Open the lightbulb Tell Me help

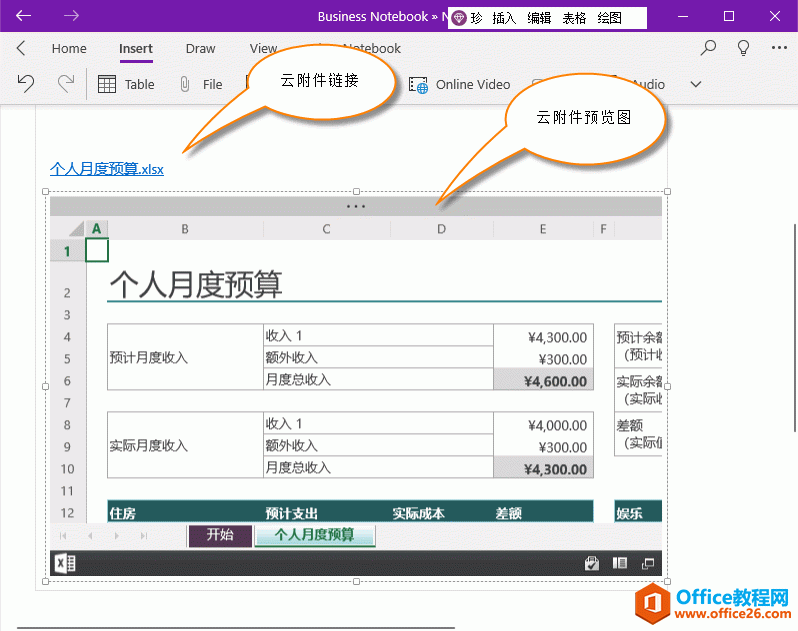(743, 48)
